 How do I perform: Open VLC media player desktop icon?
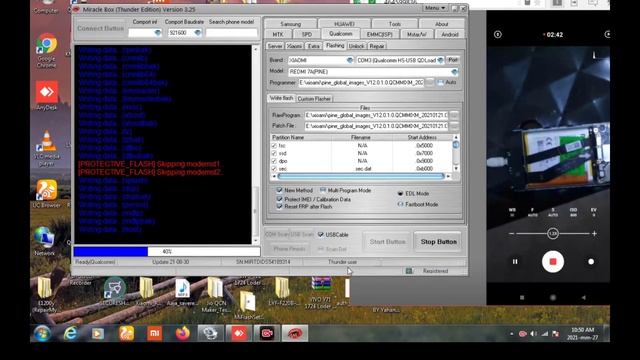click(x=47, y=148)
